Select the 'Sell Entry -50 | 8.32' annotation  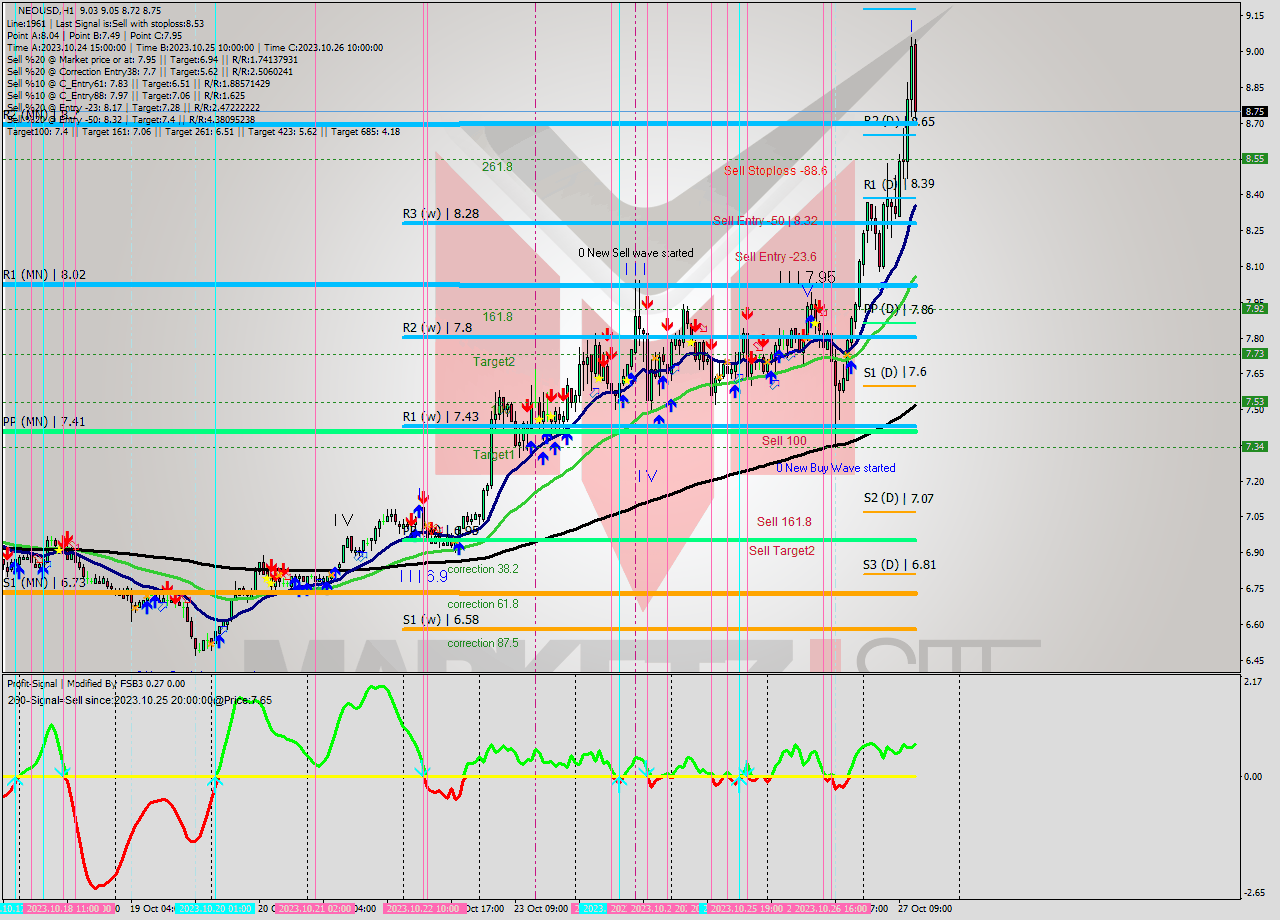tap(765, 221)
